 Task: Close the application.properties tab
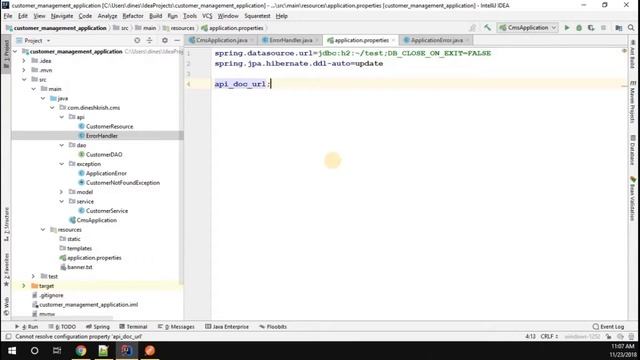coord(393,40)
